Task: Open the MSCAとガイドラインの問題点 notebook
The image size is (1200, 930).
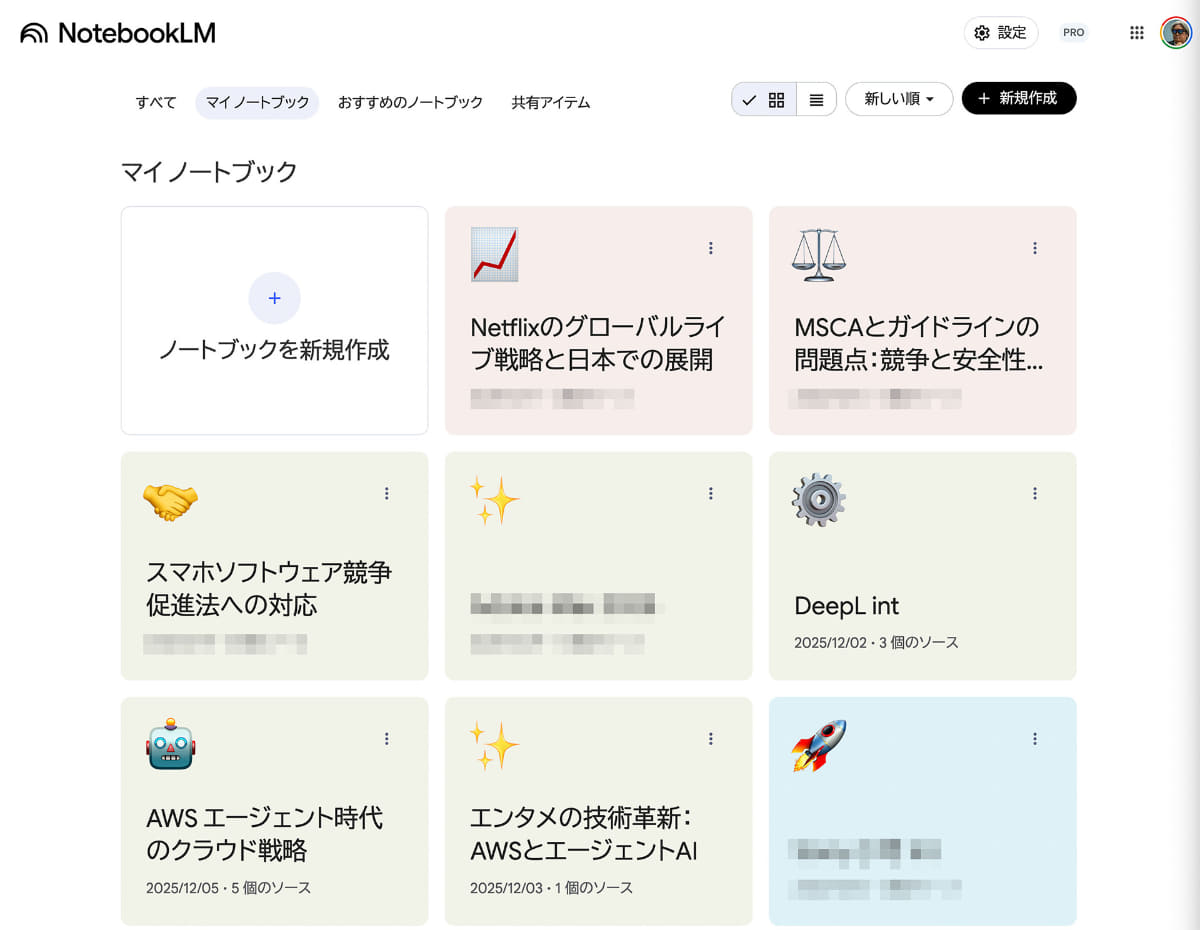Action: (x=922, y=321)
